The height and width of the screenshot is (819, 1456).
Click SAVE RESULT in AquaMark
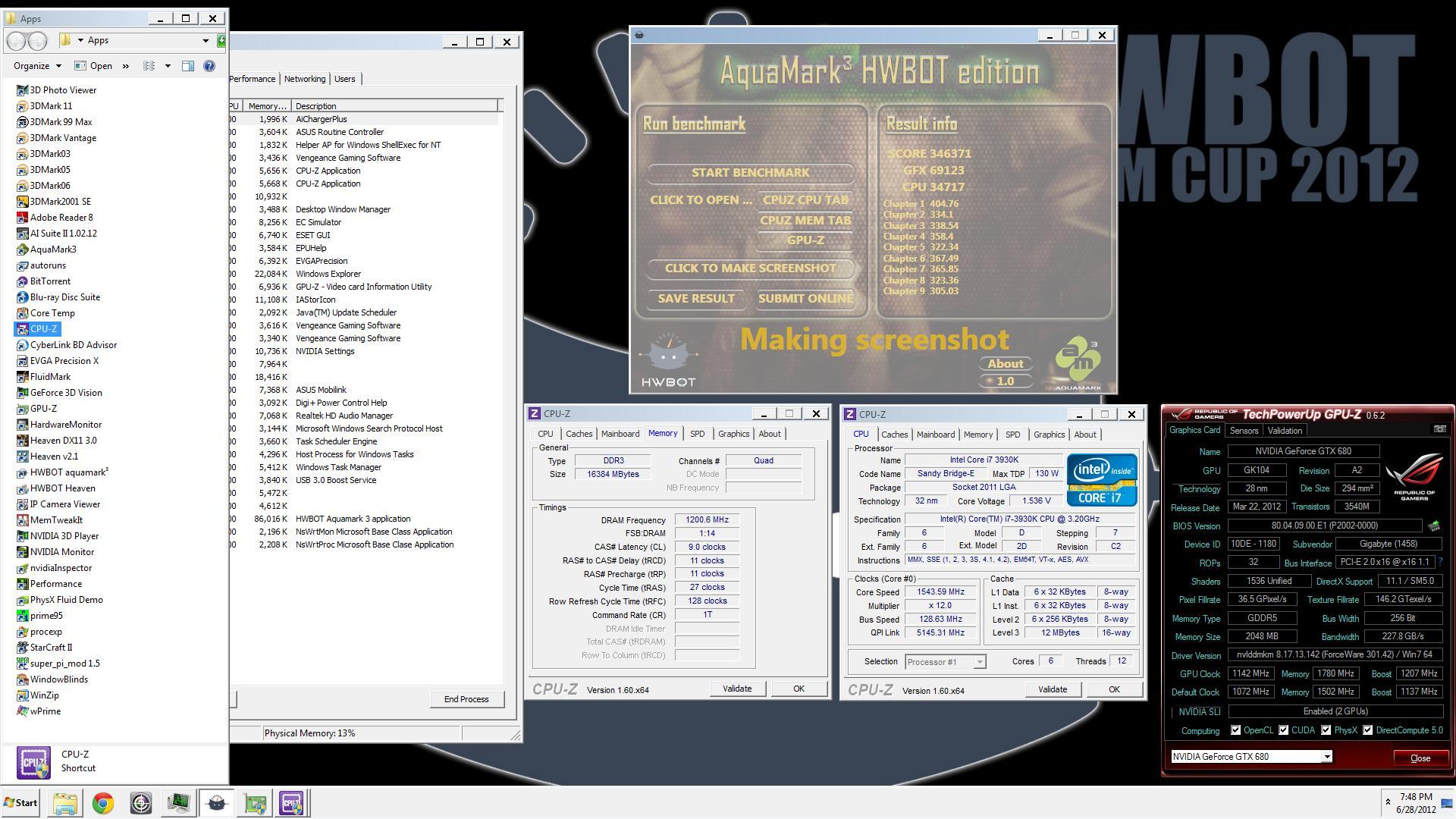(x=695, y=299)
